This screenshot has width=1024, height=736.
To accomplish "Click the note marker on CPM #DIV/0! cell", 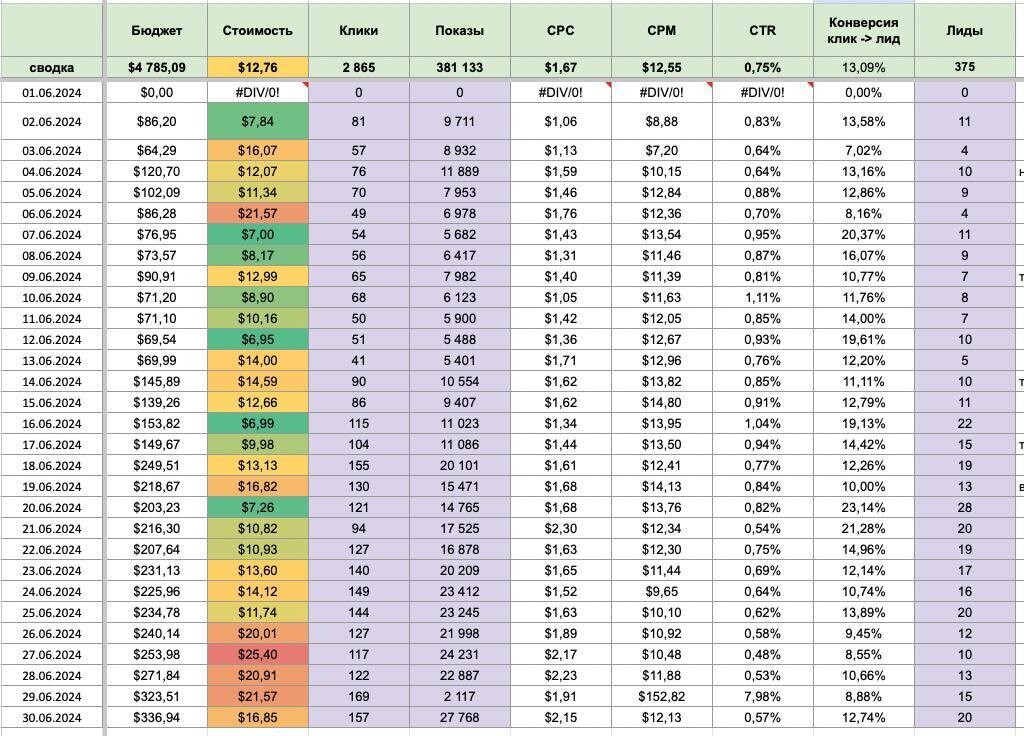I will pos(709,84).
